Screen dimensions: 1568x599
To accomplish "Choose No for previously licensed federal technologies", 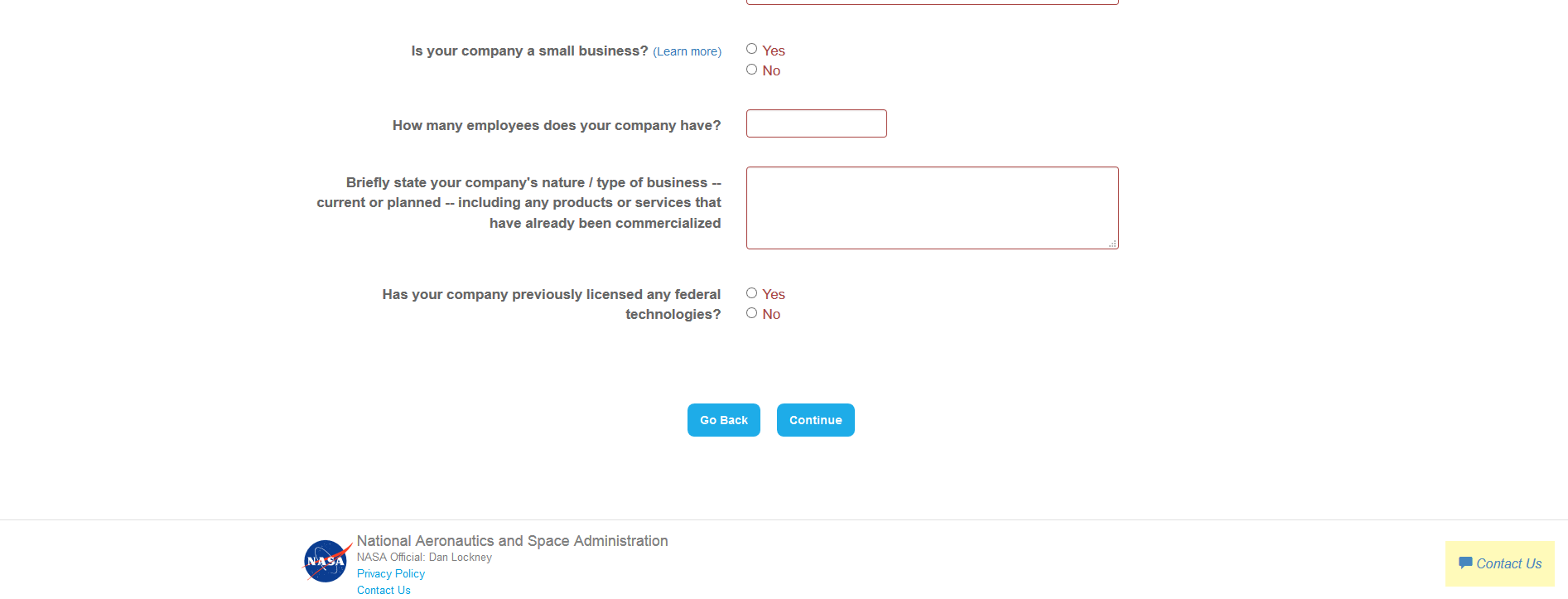I will click(752, 313).
